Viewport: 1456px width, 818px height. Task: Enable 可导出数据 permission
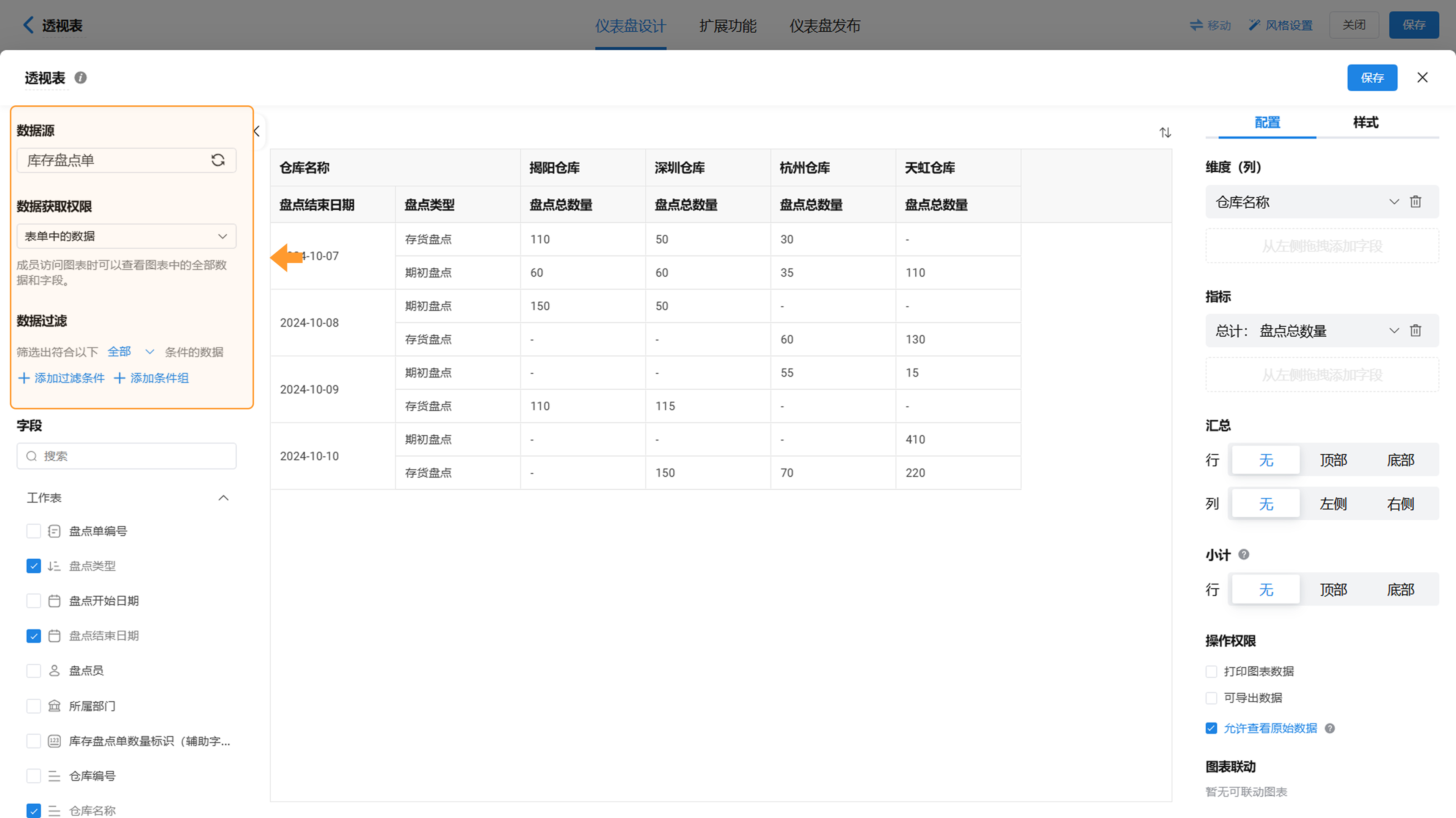pyautogui.click(x=1211, y=698)
